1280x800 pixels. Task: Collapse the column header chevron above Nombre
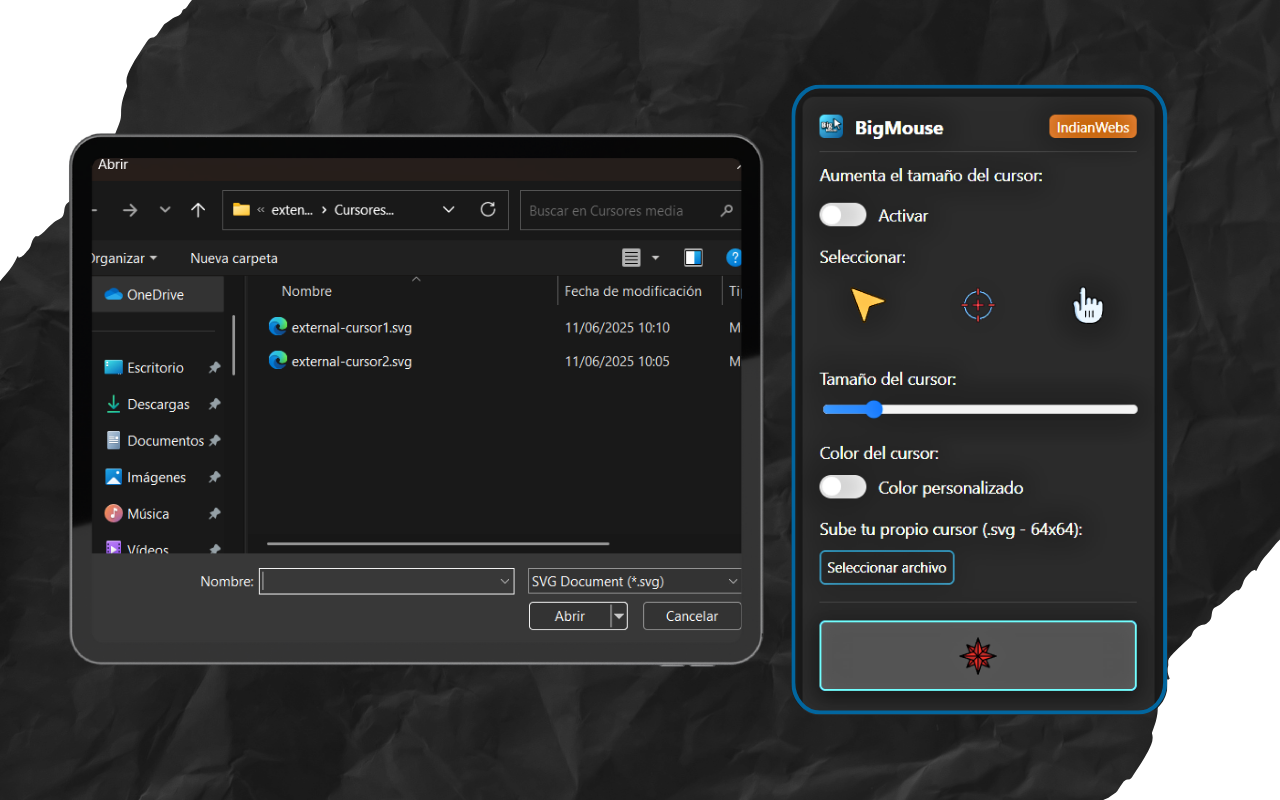(x=417, y=280)
